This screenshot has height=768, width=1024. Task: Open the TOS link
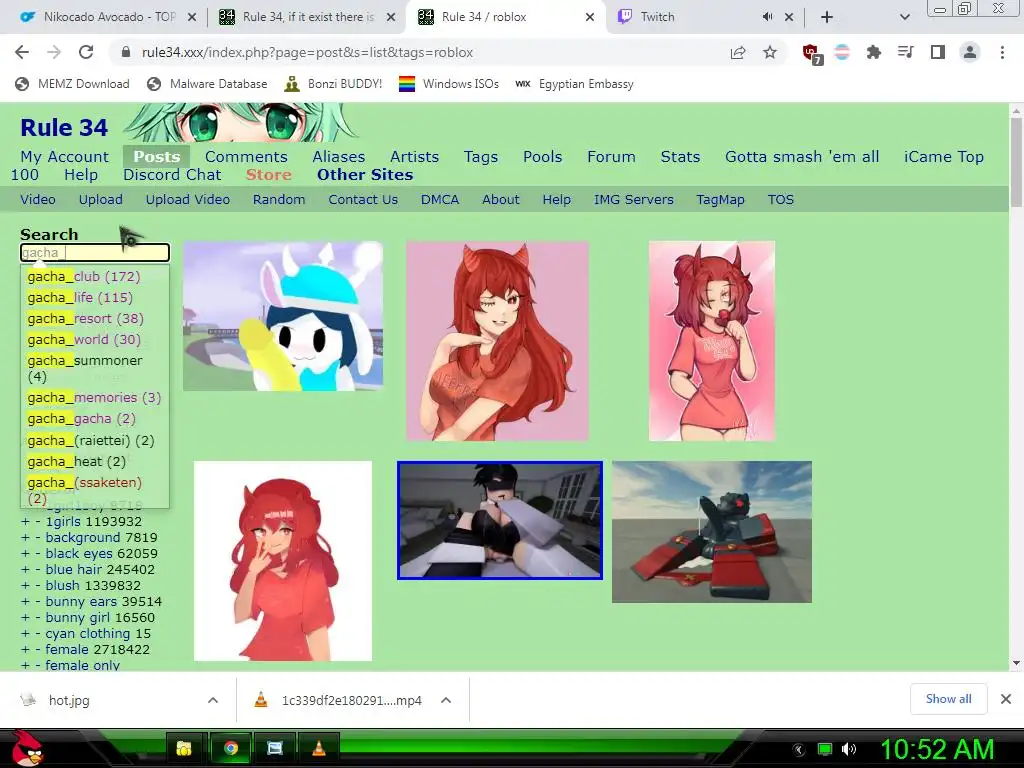tap(780, 200)
